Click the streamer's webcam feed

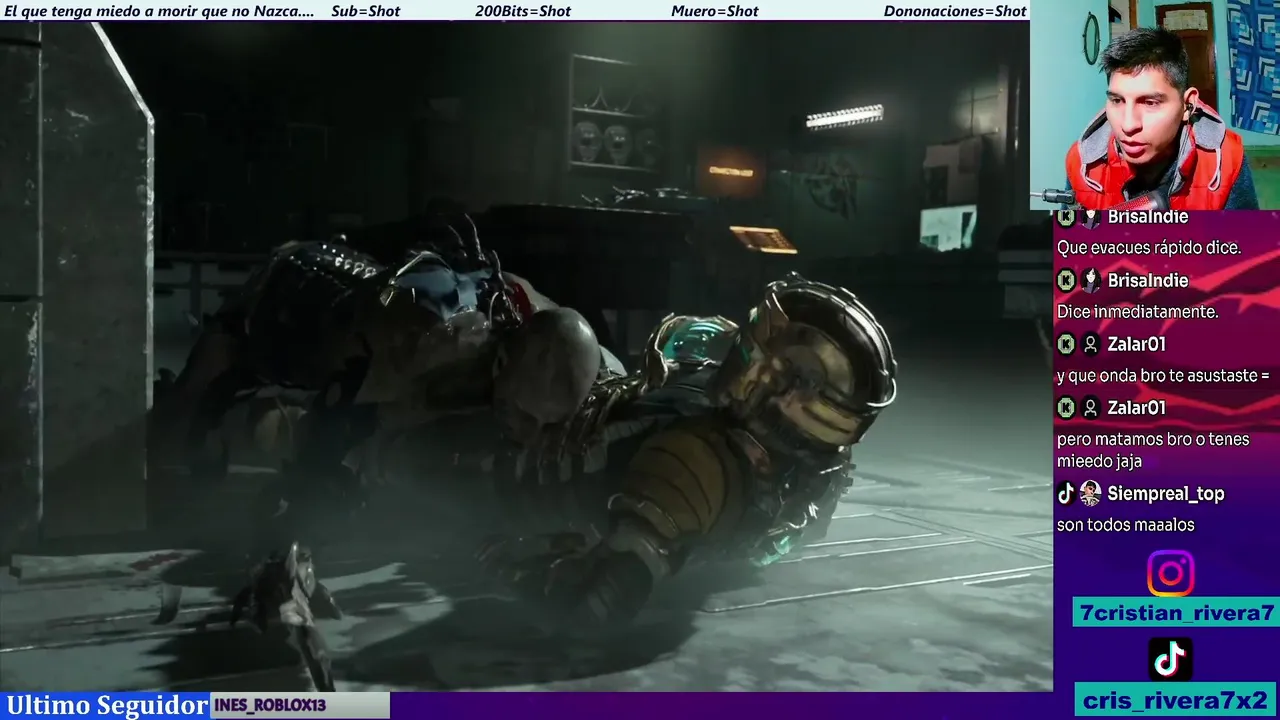(1155, 105)
